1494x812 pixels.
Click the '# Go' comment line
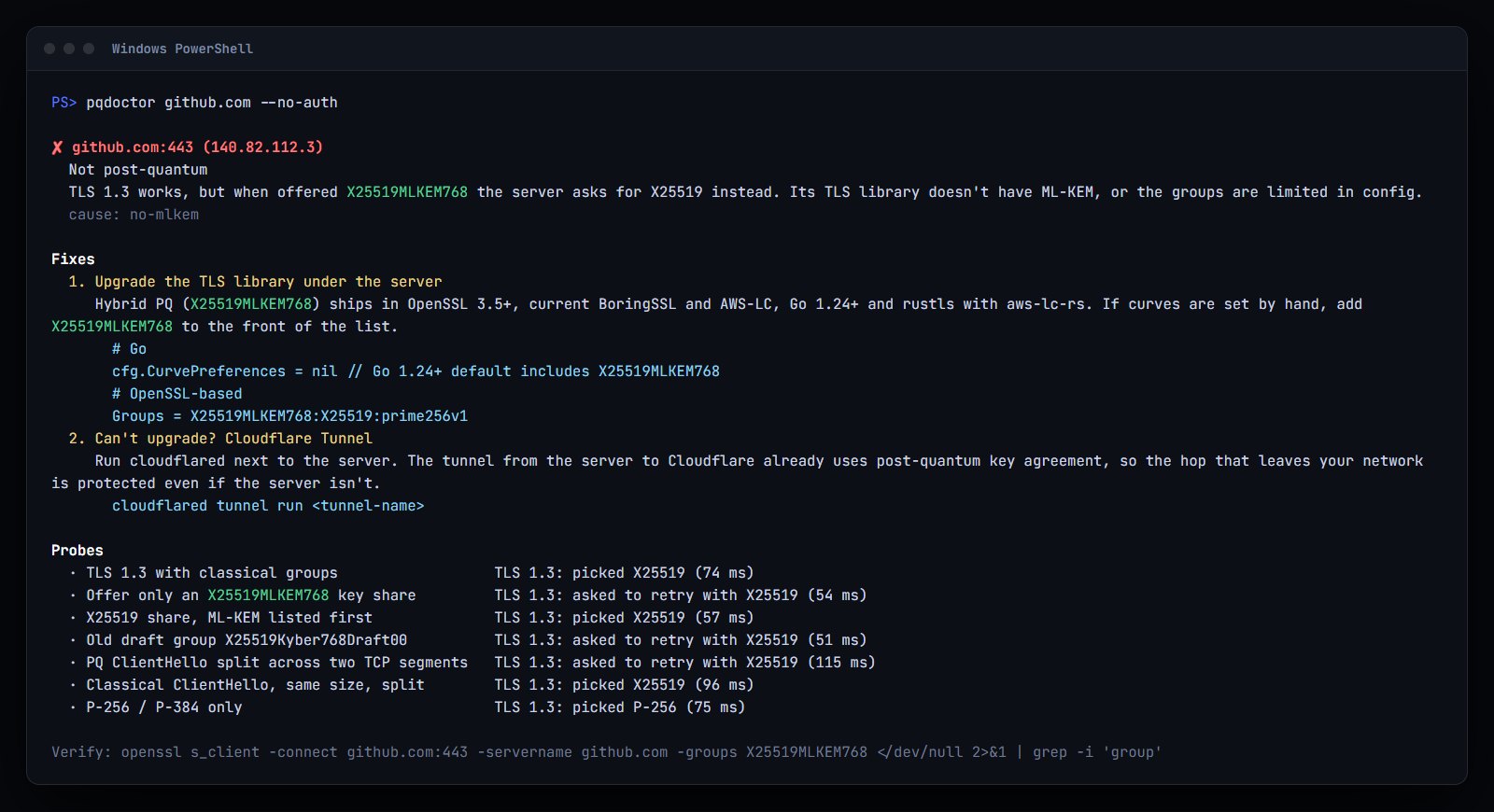click(x=129, y=349)
